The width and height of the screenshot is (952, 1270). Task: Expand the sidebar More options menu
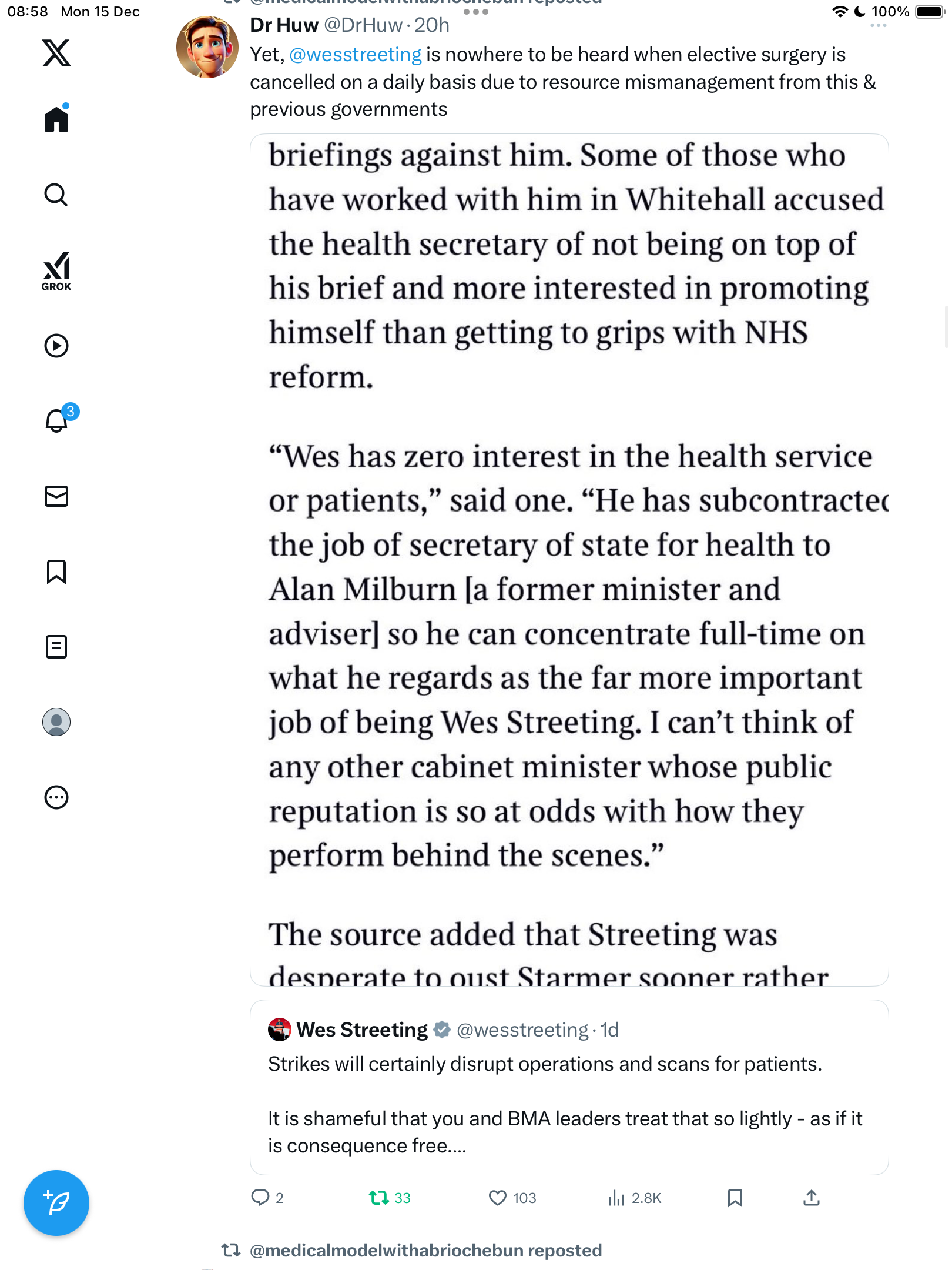point(56,797)
